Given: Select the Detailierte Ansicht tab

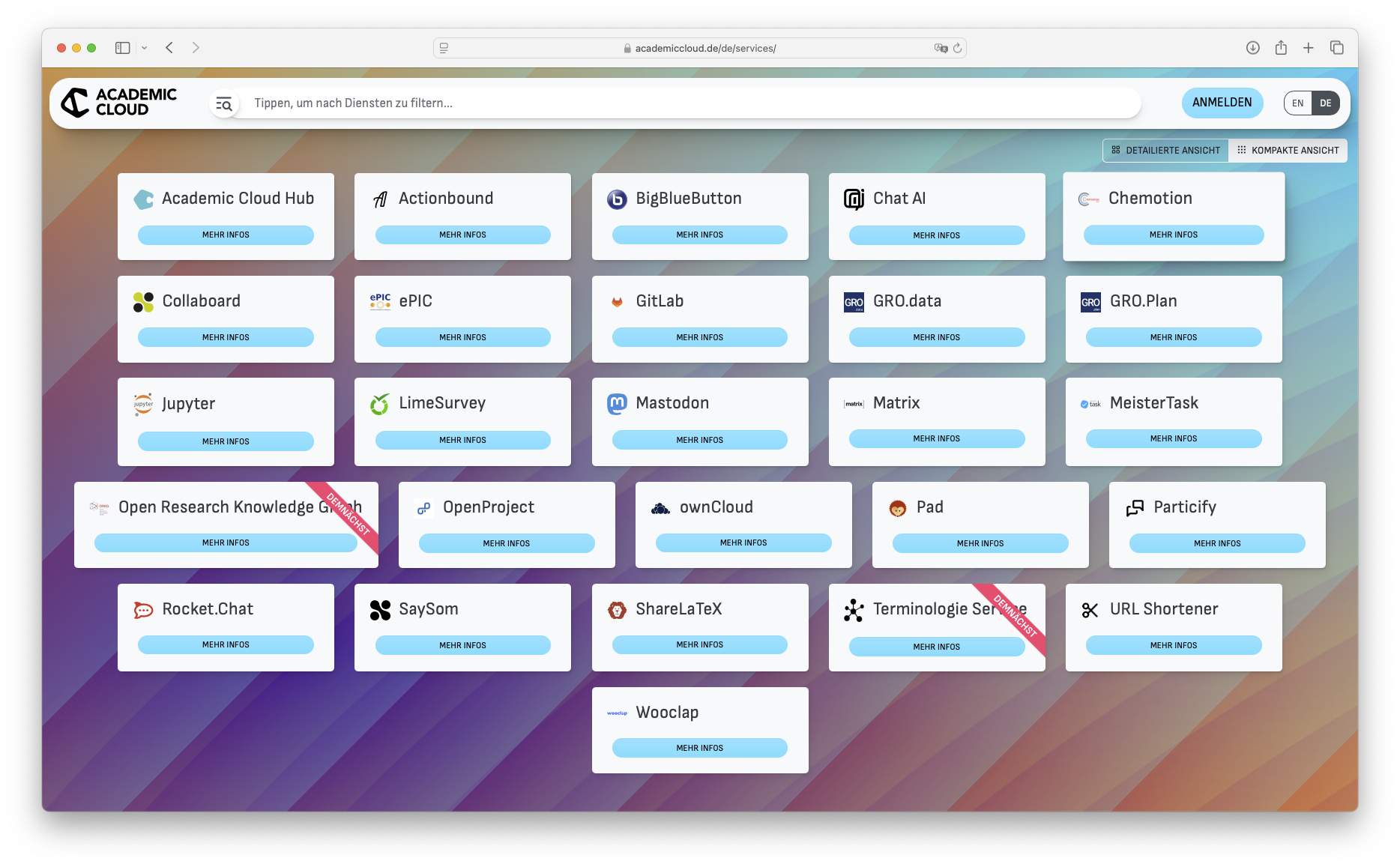Looking at the screenshot, I should pos(1165,150).
